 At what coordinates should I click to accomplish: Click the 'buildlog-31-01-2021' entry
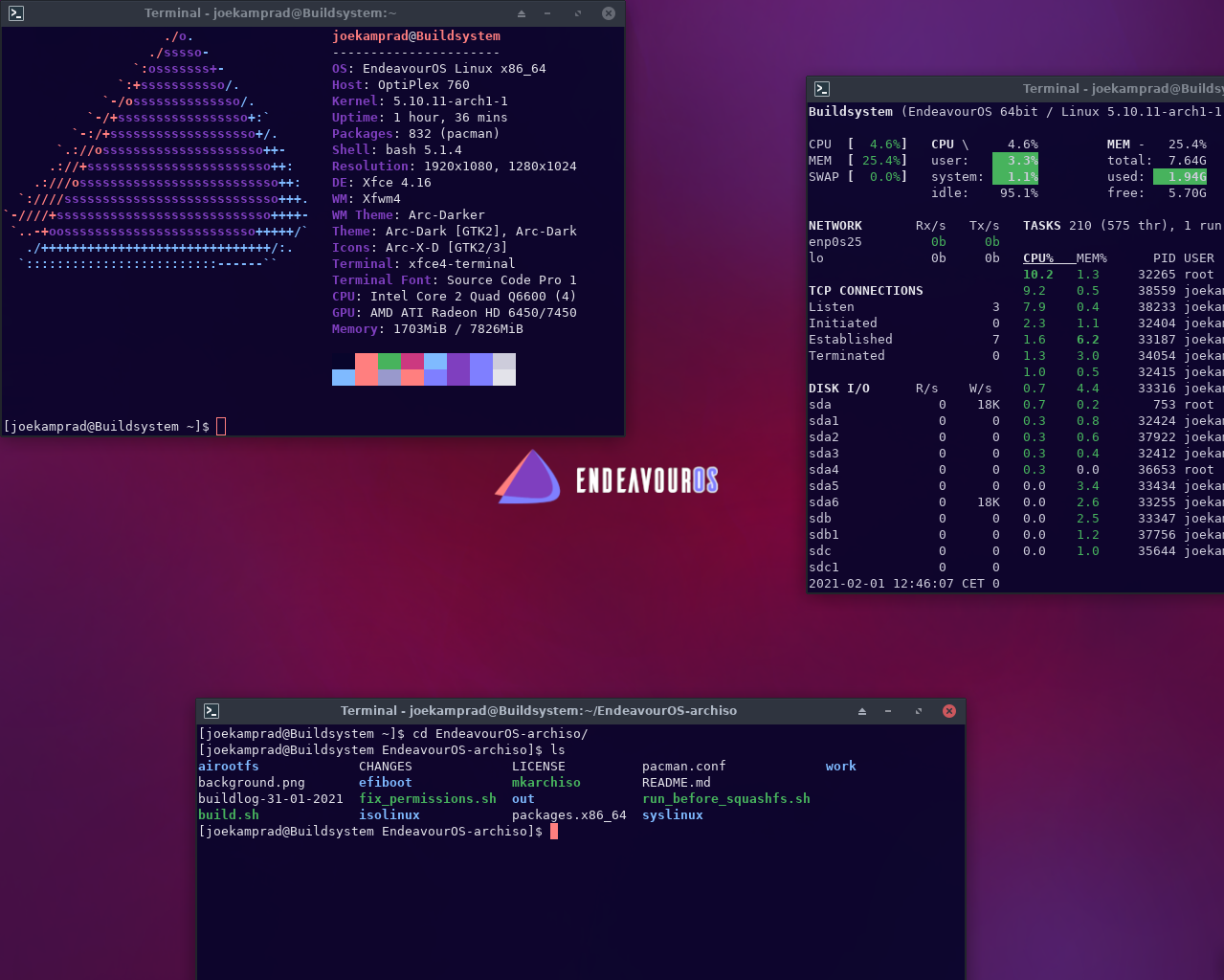271,798
